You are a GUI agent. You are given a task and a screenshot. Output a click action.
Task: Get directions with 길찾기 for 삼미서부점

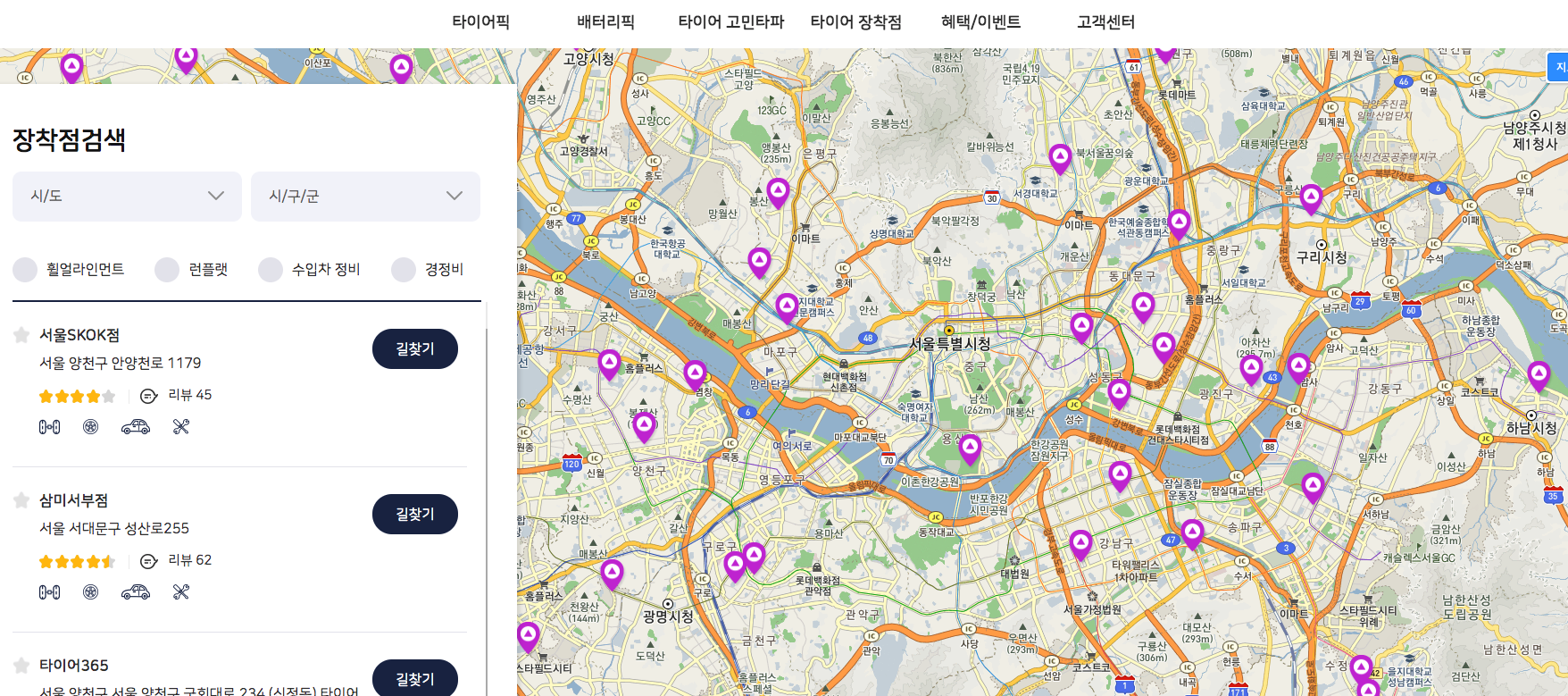click(415, 515)
